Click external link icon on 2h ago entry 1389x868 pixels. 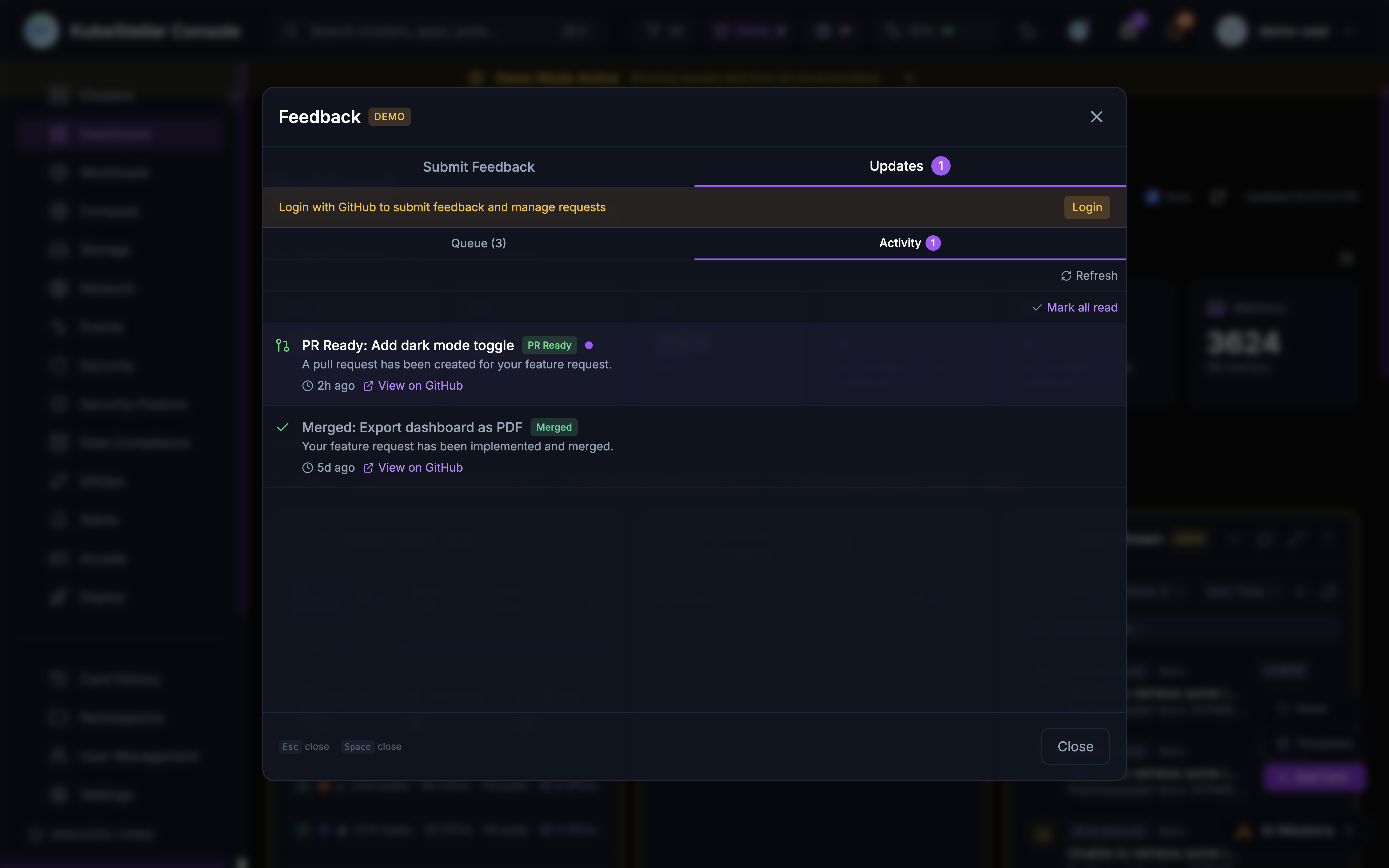(368, 386)
